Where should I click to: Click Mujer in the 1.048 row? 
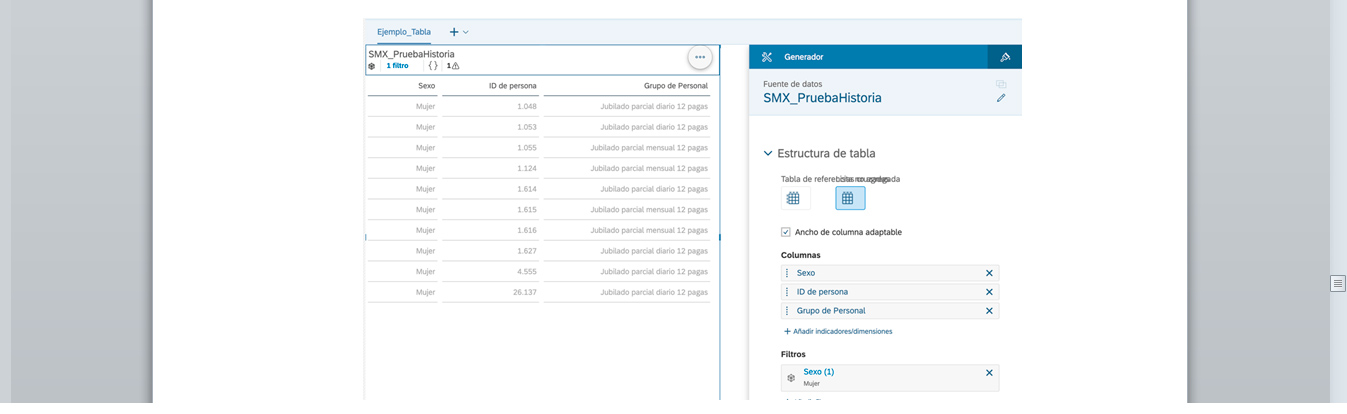point(426,106)
